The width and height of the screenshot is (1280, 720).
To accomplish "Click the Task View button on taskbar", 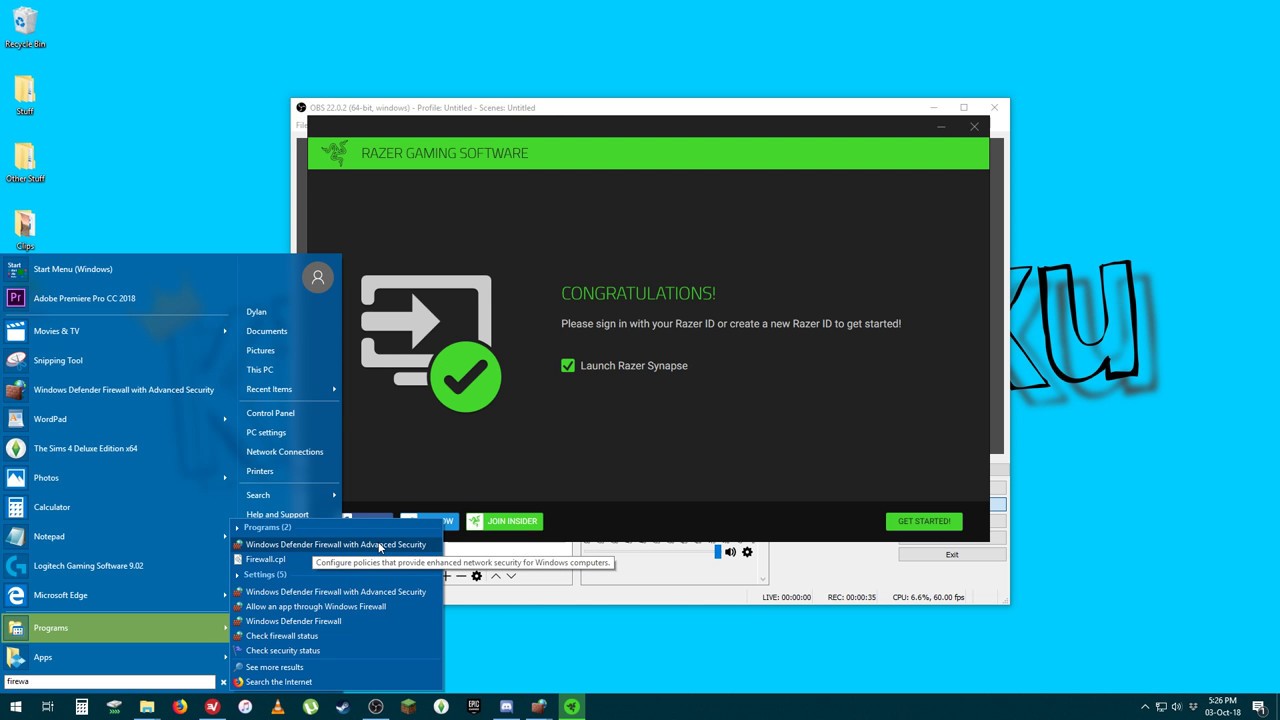I will (x=48, y=707).
